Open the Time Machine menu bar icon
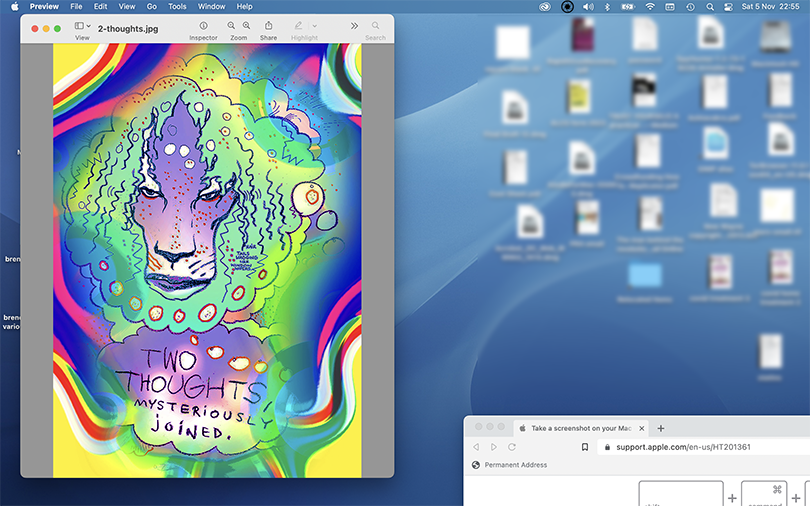The width and height of the screenshot is (810, 506). pyautogui.click(x=690, y=7)
